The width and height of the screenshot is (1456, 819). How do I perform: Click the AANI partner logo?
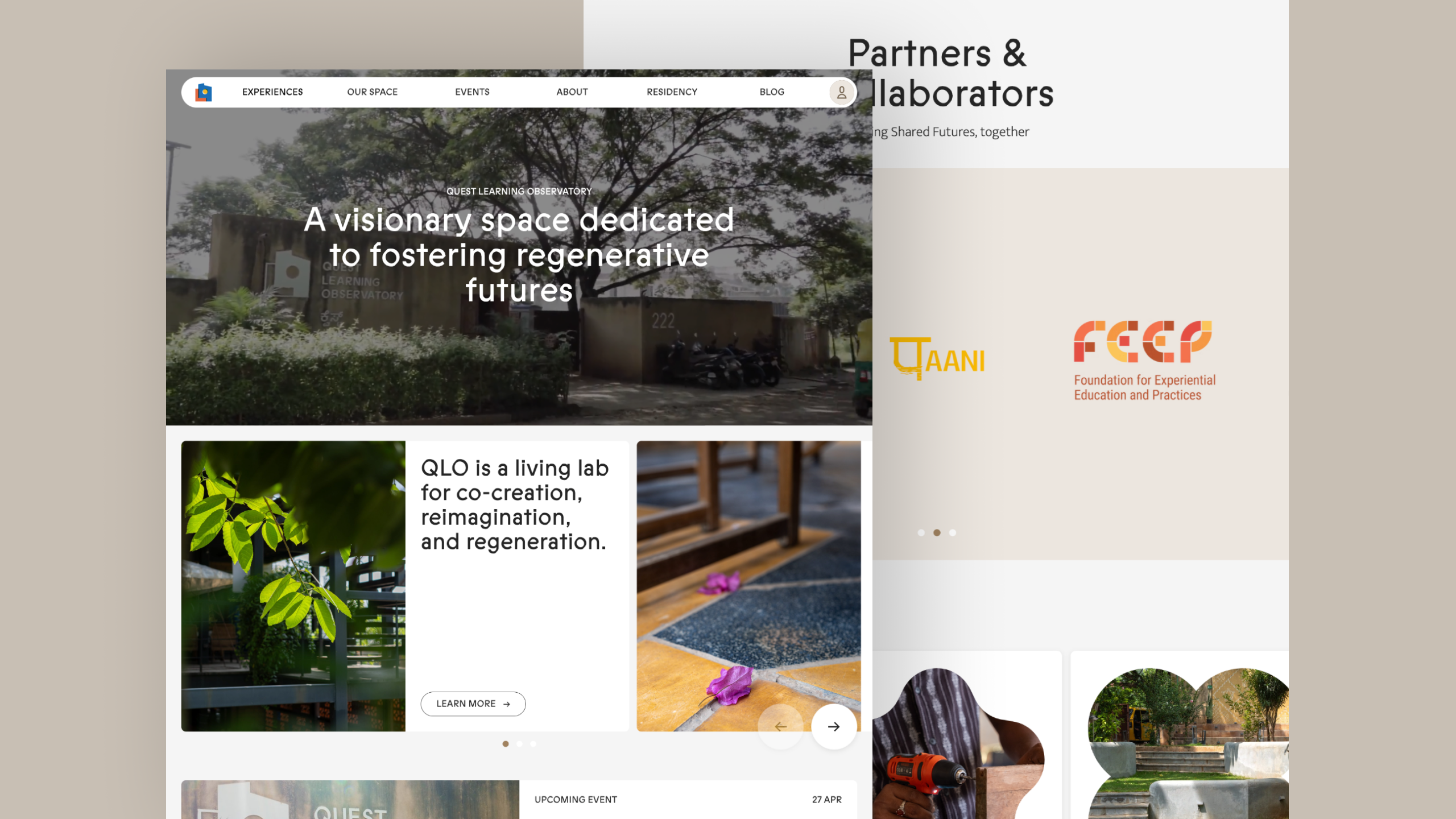(937, 358)
